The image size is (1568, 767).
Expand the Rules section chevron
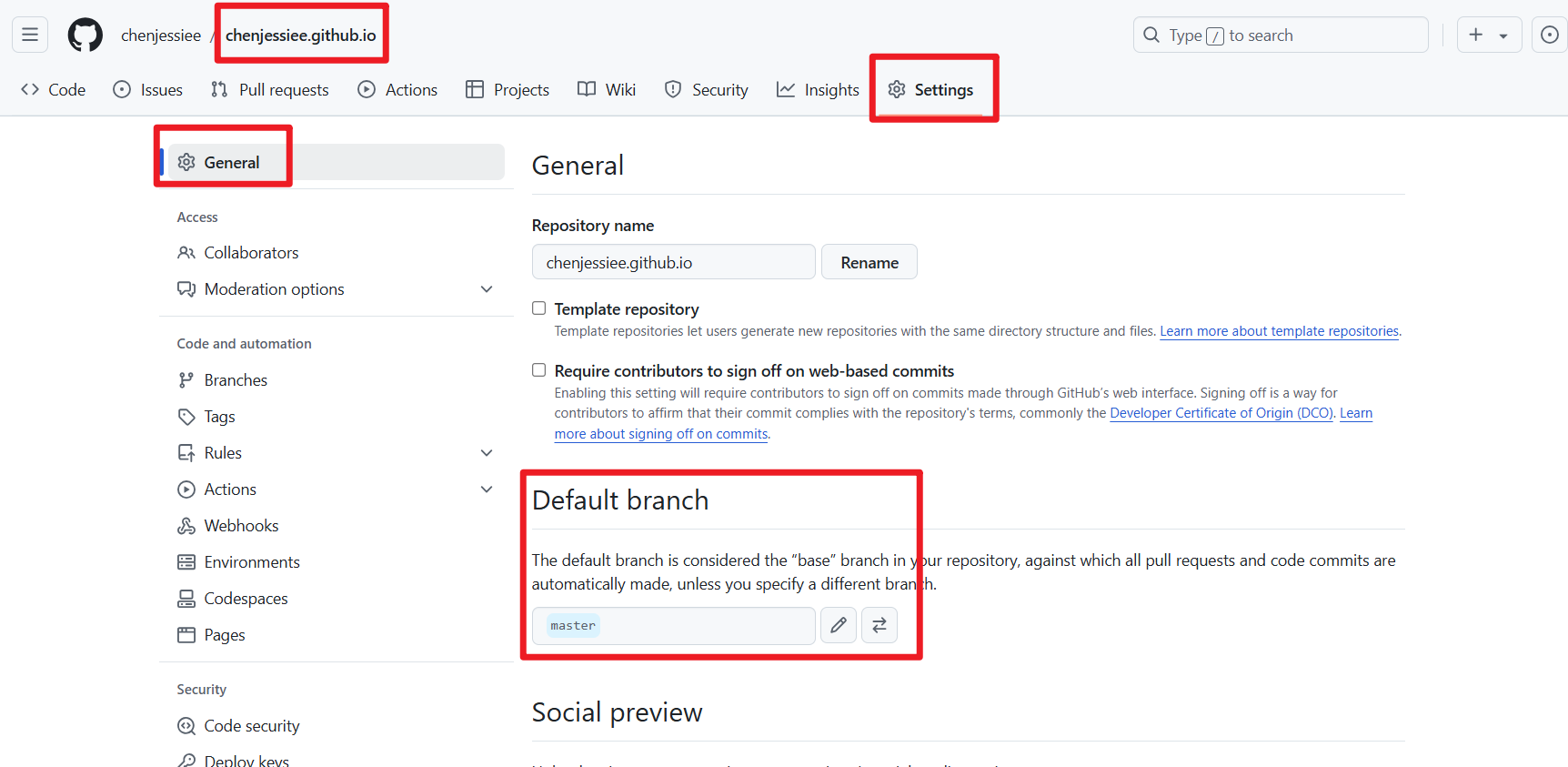pos(487,453)
